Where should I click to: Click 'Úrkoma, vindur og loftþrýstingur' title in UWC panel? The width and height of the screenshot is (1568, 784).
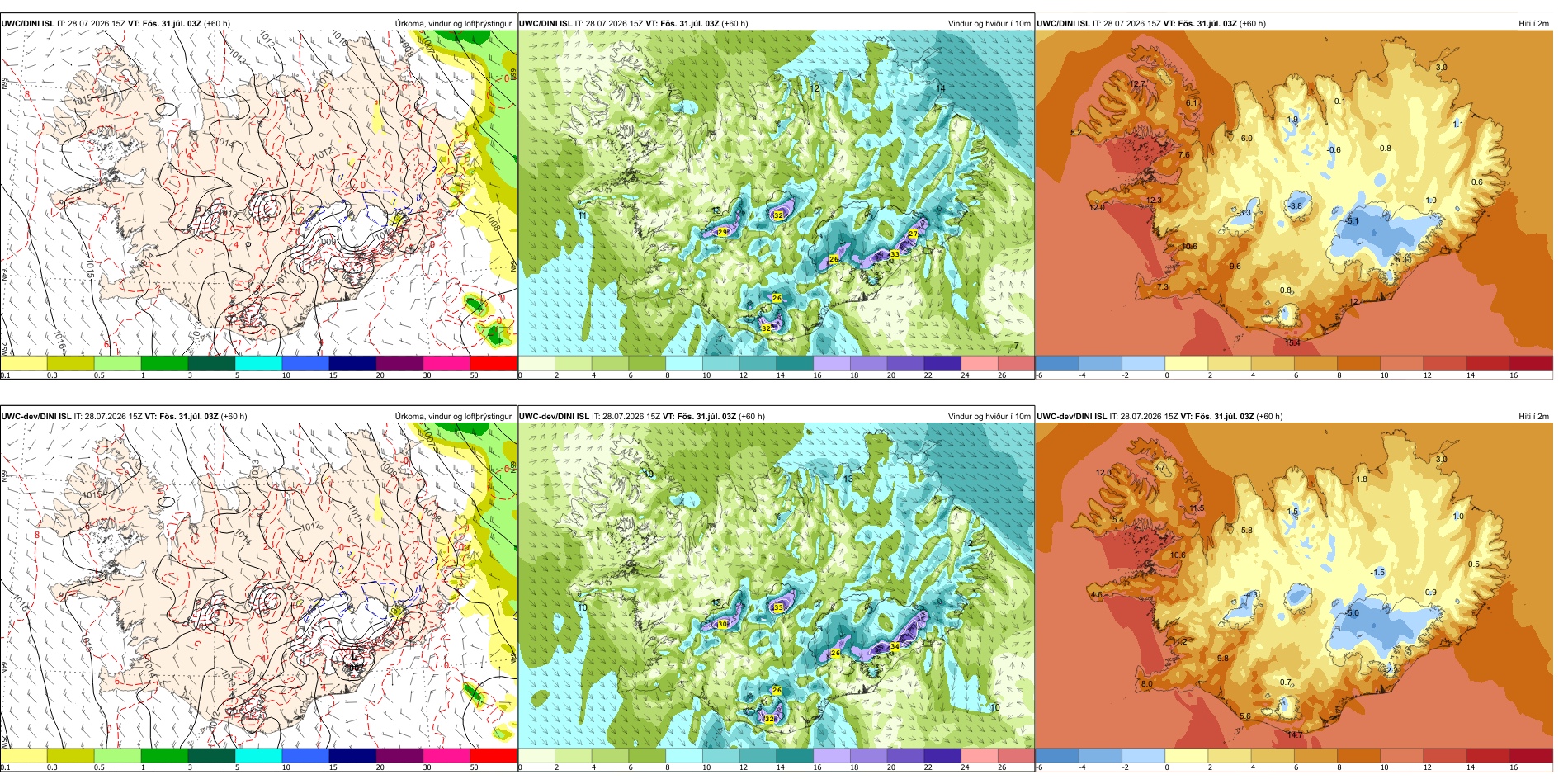pos(453,24)
